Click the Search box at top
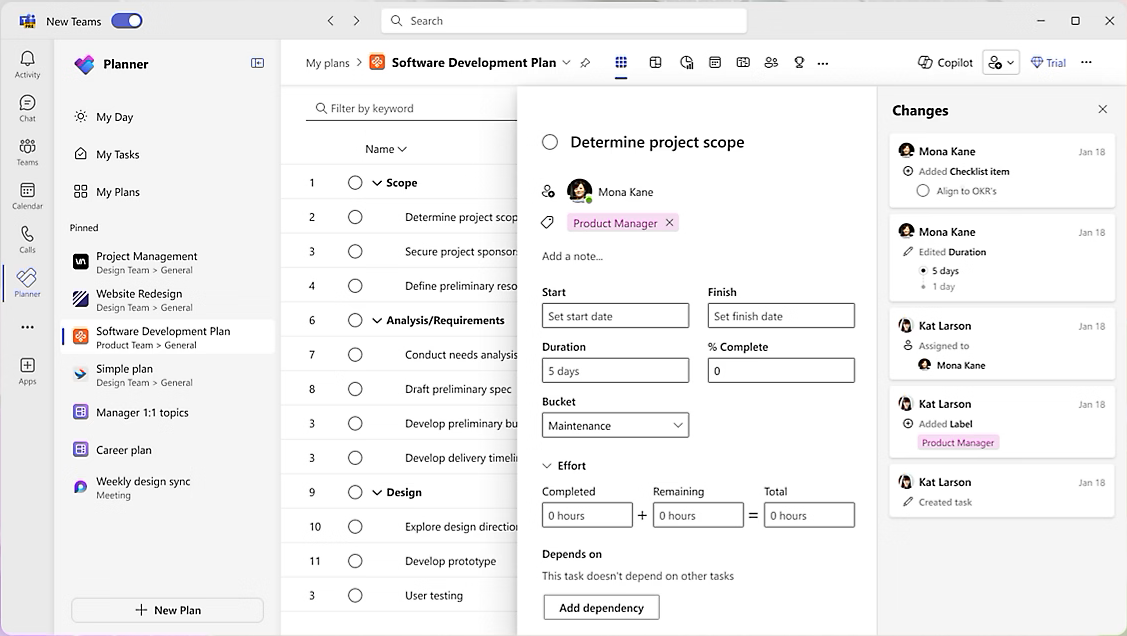Screen dimensions: 1127x636 coord(564,21)
